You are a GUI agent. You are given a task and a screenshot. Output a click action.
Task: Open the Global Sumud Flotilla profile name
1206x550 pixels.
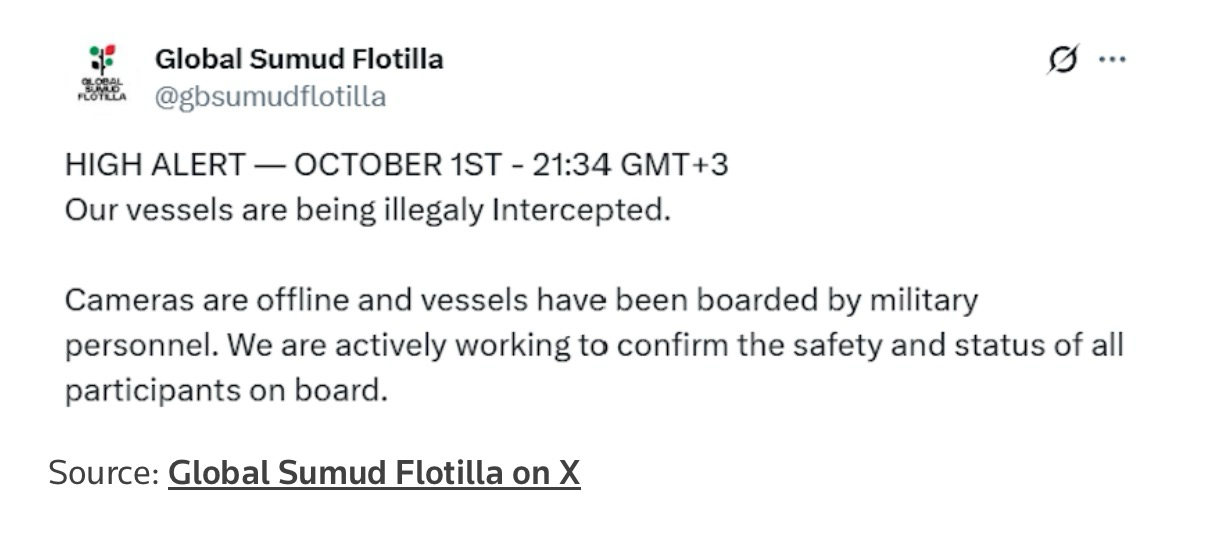coord(298,59)
